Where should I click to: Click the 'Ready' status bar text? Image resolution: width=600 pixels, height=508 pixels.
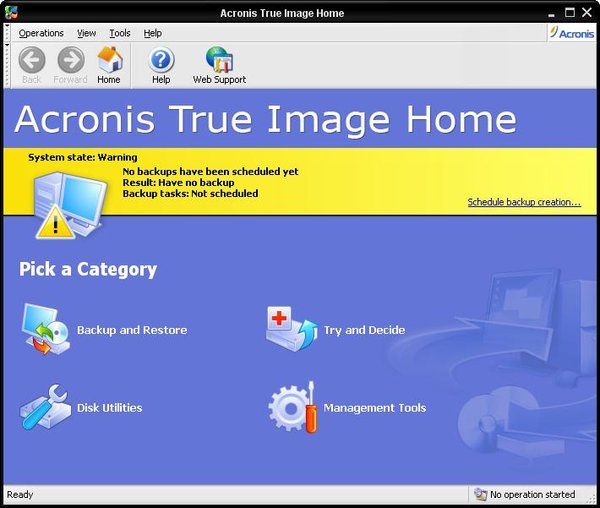point(20,495)
